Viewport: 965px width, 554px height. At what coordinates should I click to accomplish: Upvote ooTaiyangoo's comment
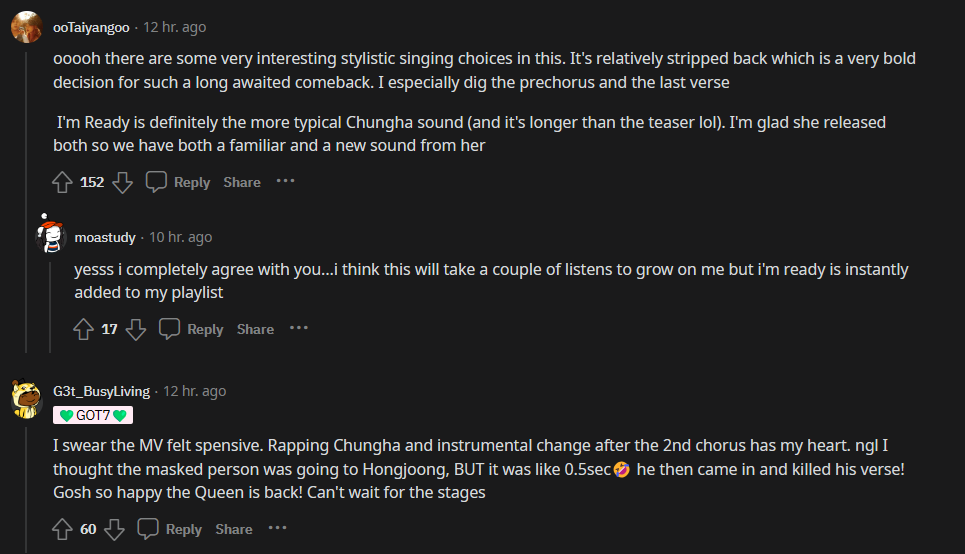(x=62, y=182)
